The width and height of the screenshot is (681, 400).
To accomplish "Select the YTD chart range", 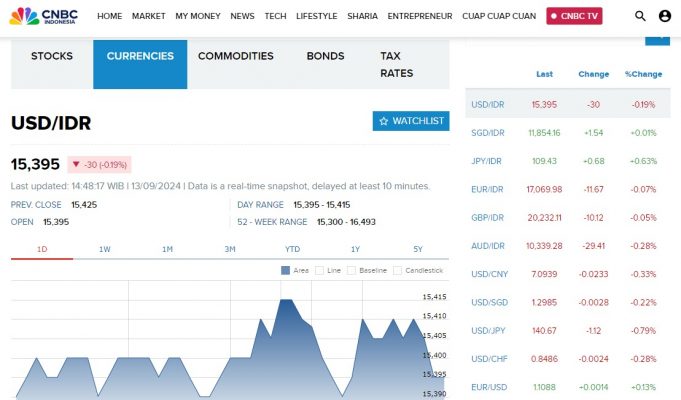I will 292,248.
